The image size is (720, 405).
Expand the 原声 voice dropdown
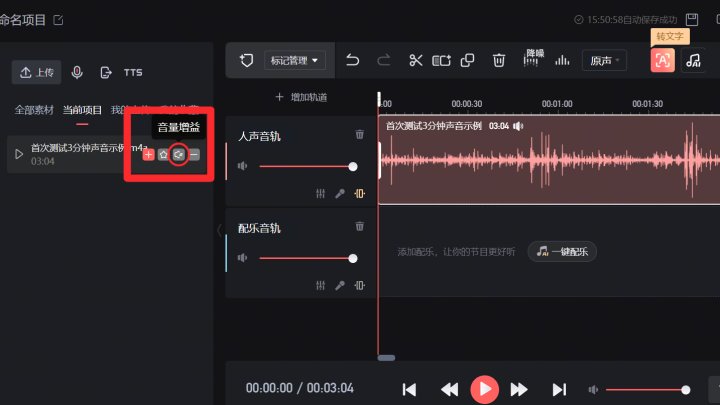tap(603, 61)
